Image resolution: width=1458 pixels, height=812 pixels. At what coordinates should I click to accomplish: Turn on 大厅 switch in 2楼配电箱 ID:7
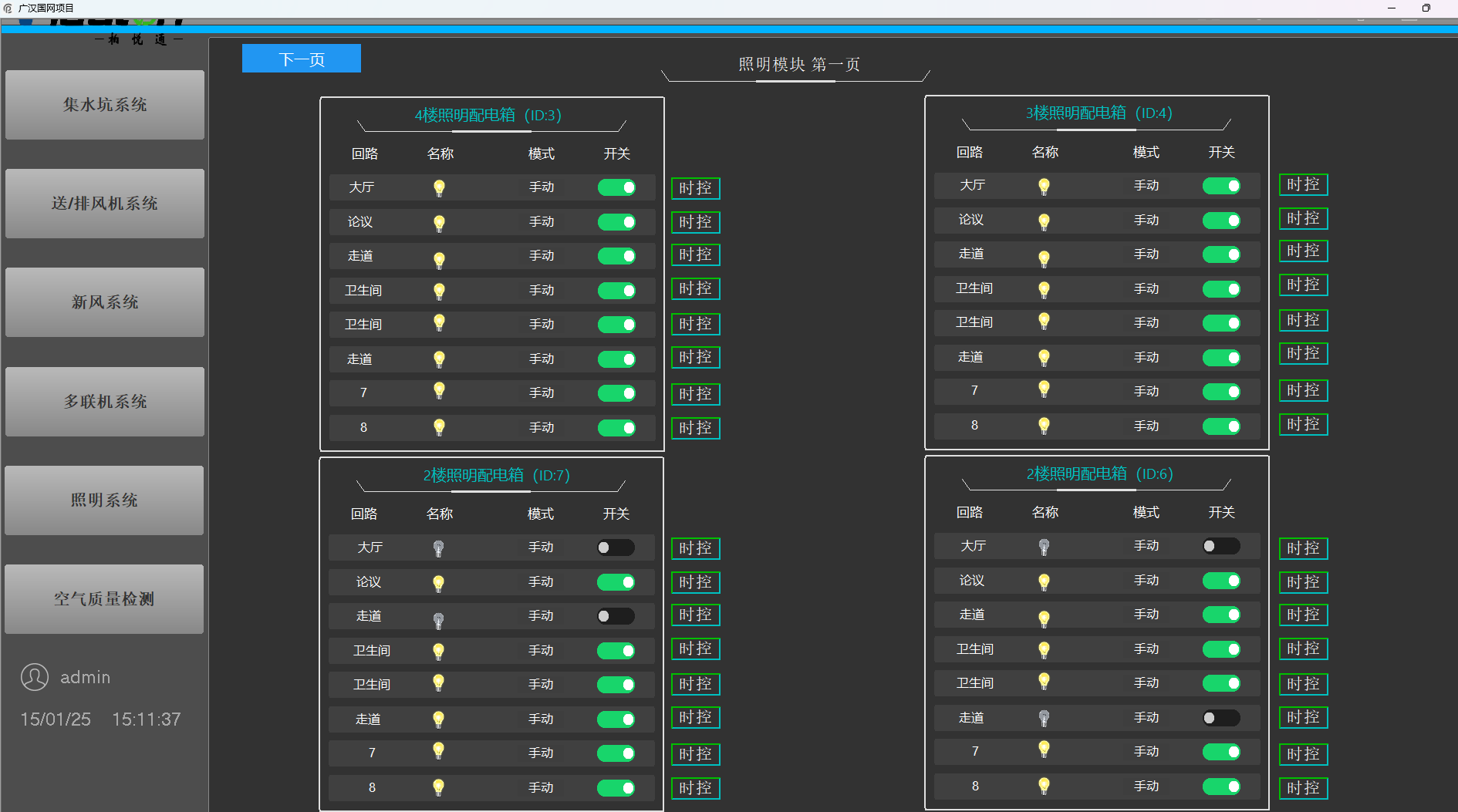(616, 548)
